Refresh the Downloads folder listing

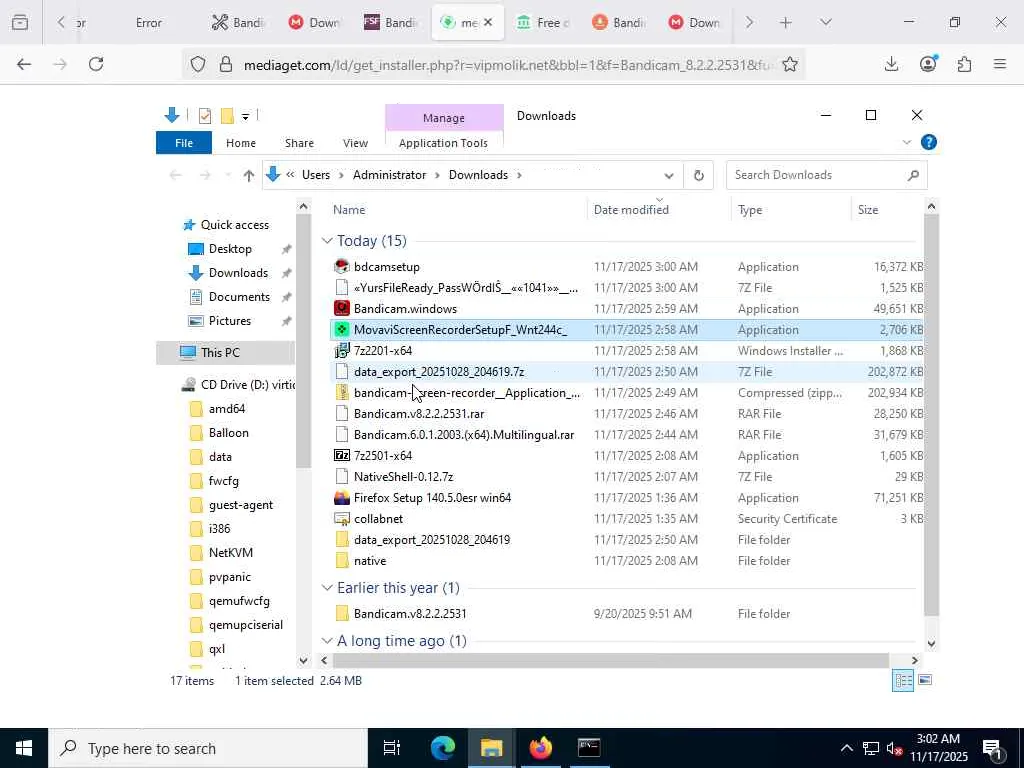coord(698,175)
